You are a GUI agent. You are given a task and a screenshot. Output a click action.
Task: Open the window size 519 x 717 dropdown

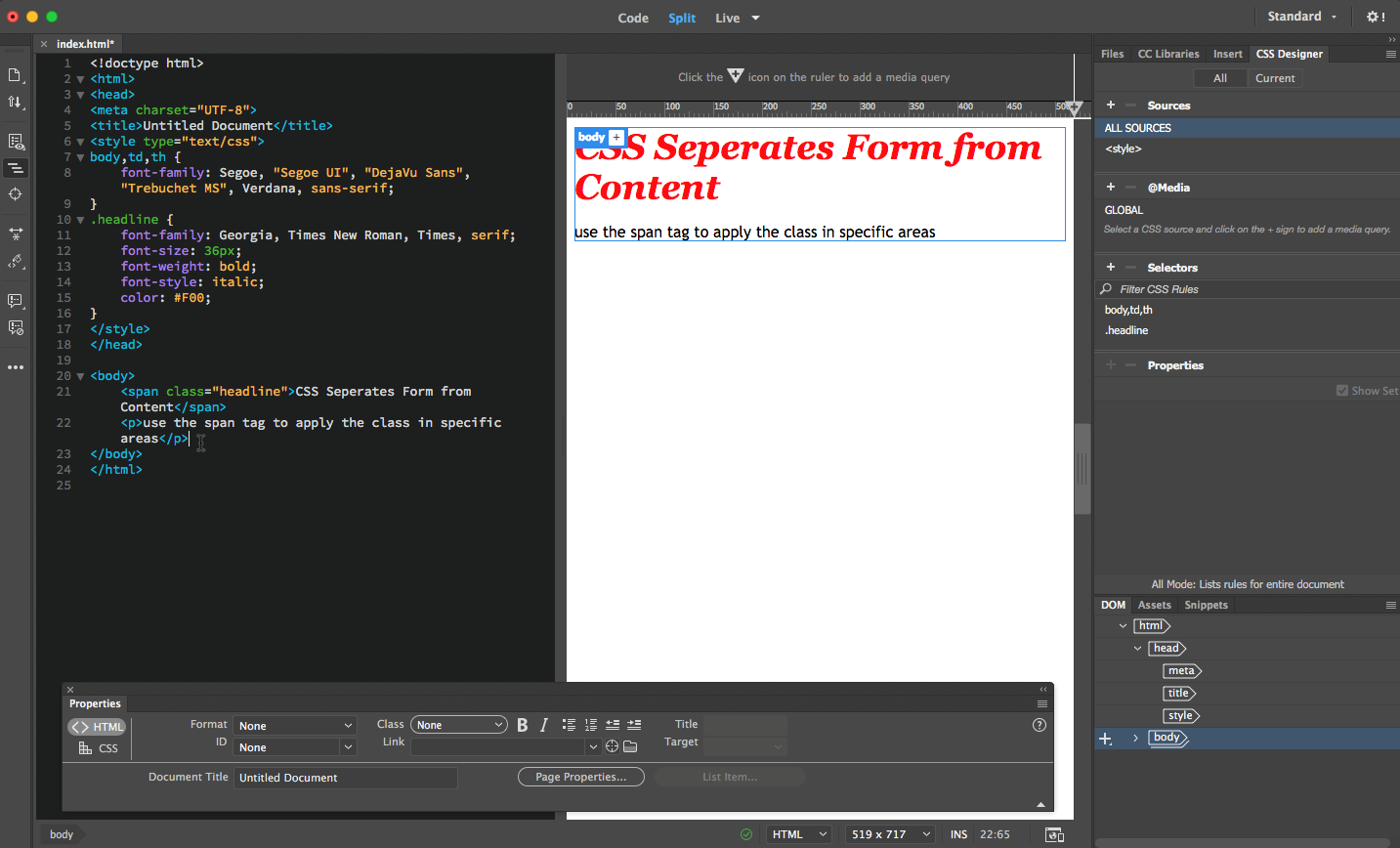point(890,834)
